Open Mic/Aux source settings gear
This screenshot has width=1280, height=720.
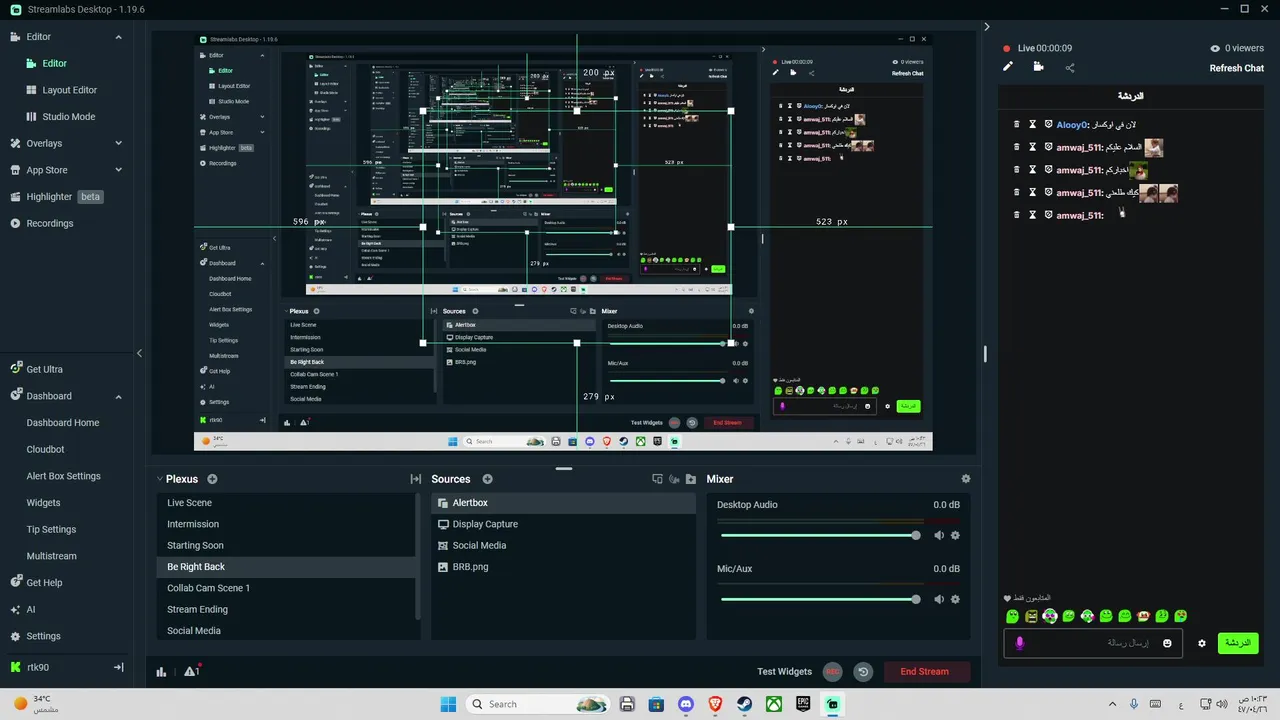click(955, 599)
